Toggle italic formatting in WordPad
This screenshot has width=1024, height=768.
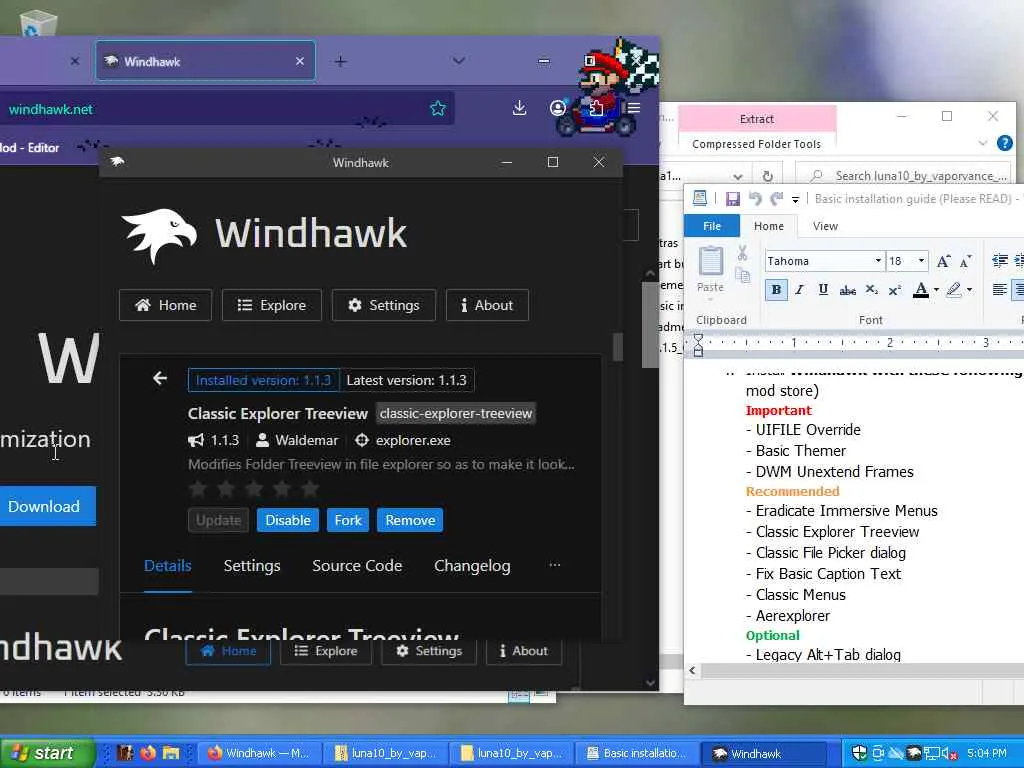799,290
